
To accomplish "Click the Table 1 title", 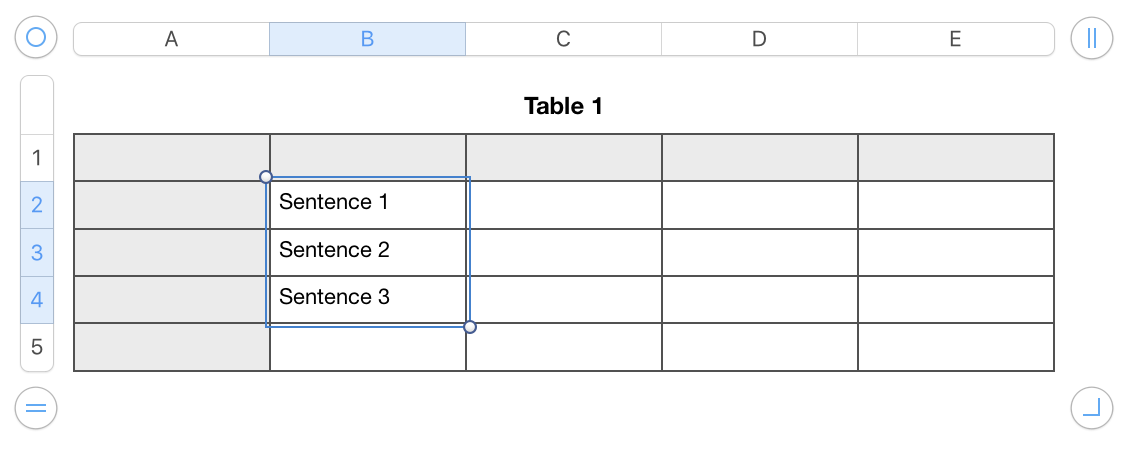I will (x=563, y=105).
